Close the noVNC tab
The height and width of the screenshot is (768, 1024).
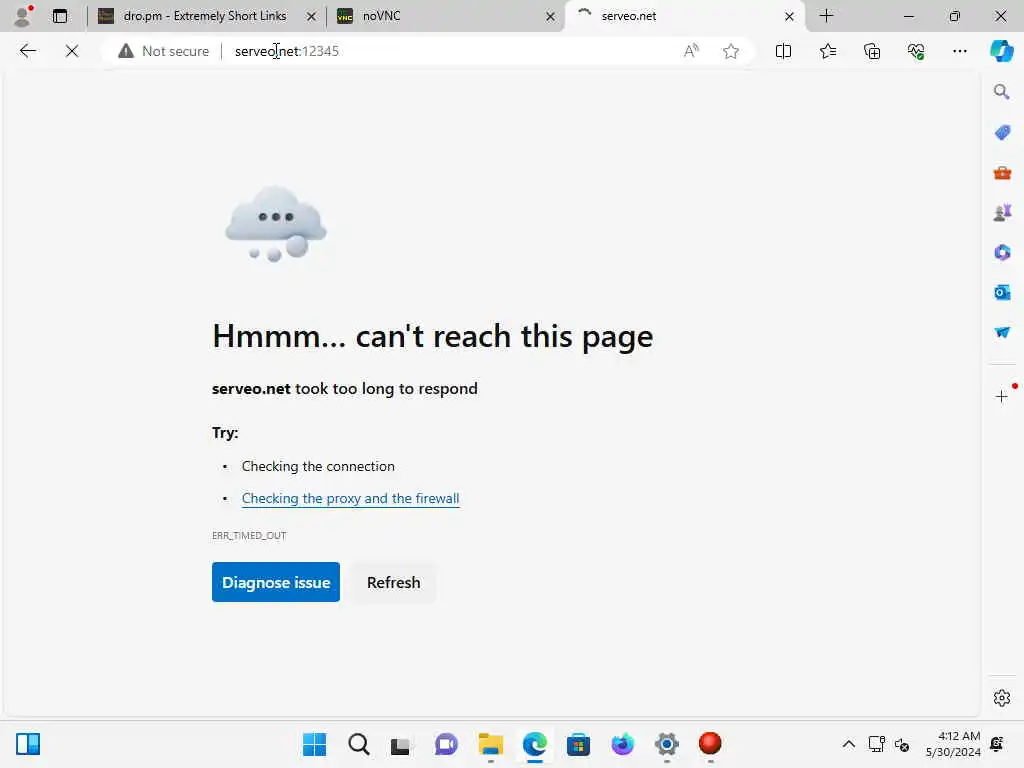[550, 16]
